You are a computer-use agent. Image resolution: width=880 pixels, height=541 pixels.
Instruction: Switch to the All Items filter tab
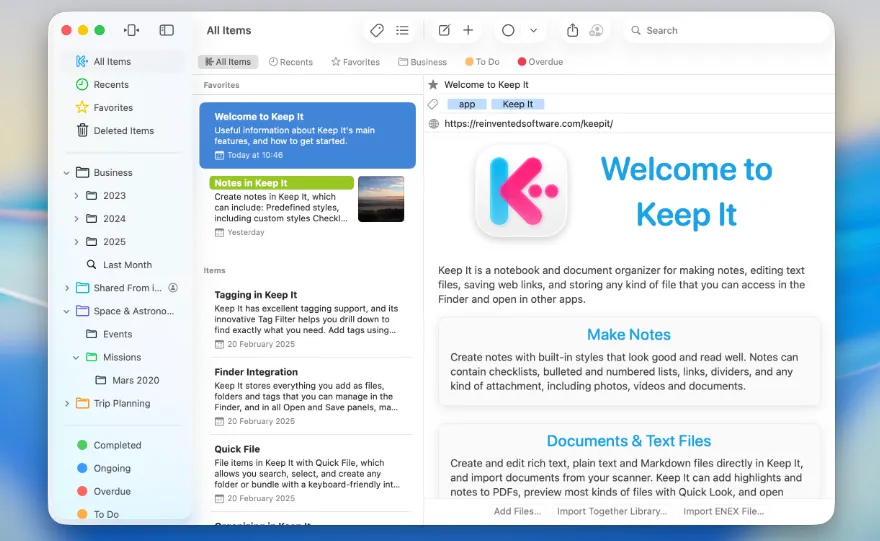228,62
